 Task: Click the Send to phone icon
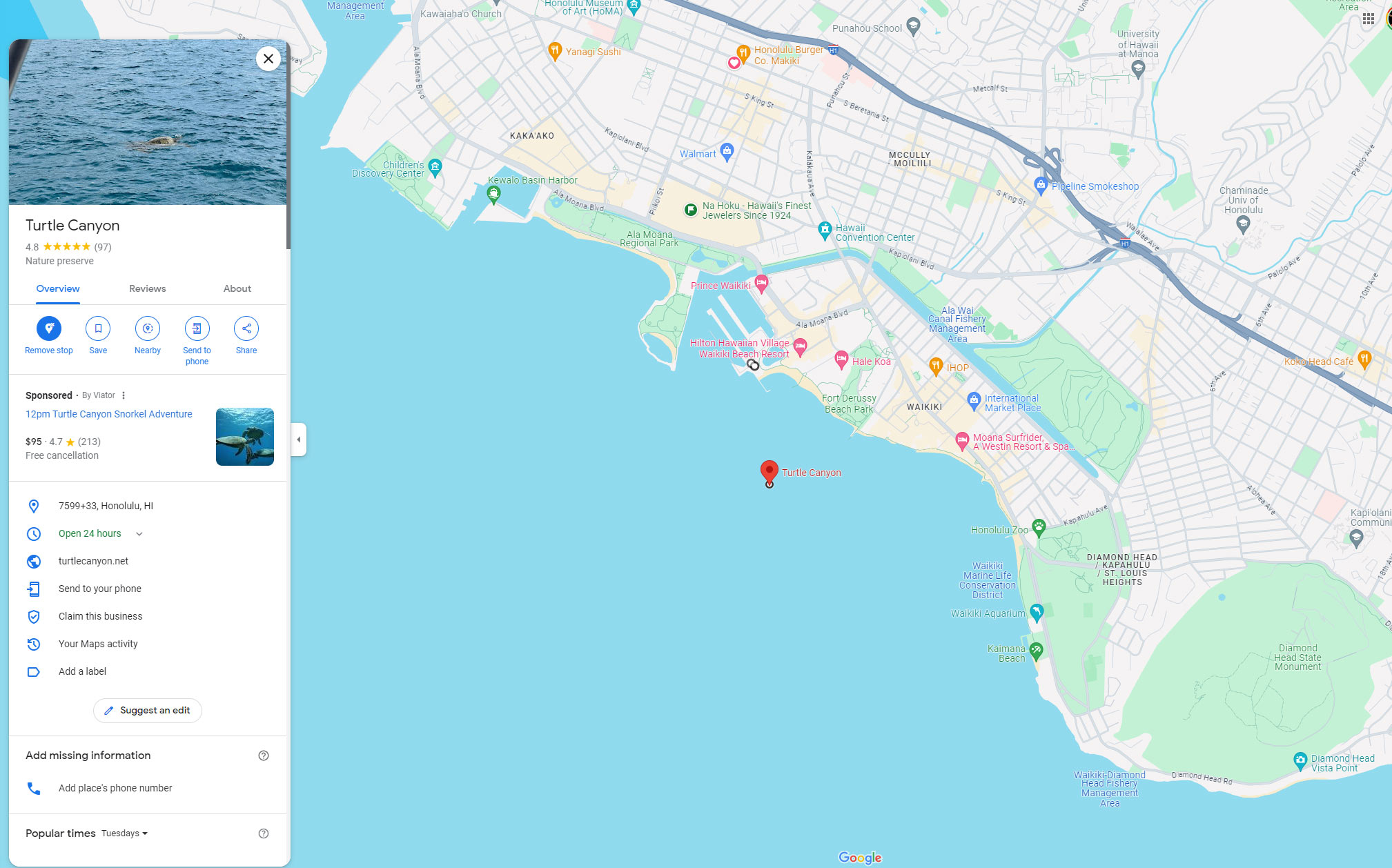(x=197, y=328)
